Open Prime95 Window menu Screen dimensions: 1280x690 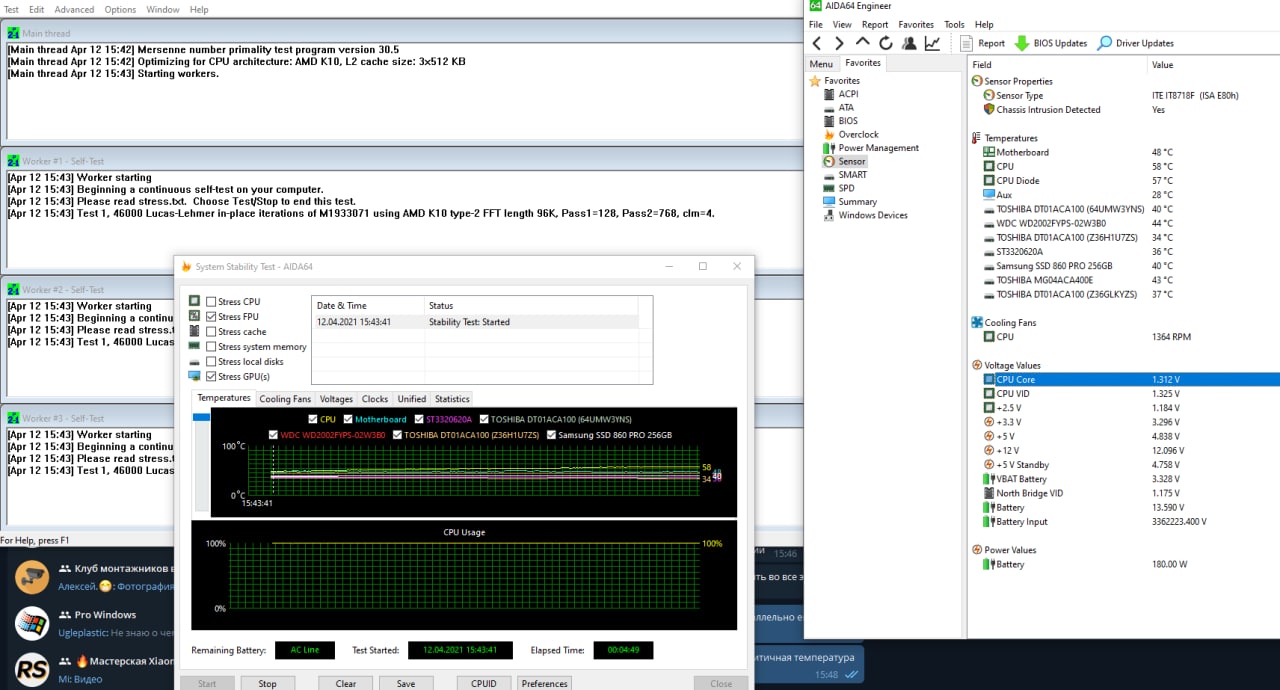point(163,9)
